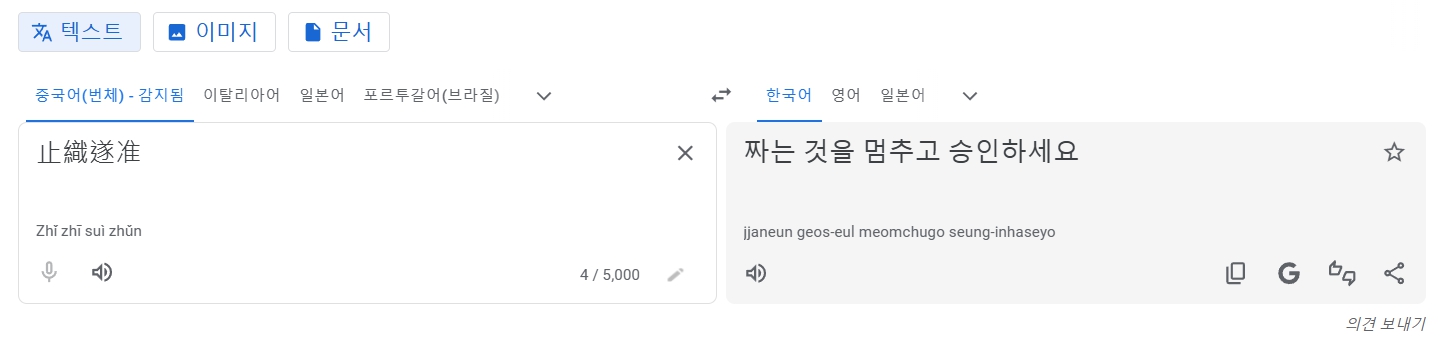This screenshot has height=361, width=1446.
Task: Search the translation on Google
Action: (1288, 273)
